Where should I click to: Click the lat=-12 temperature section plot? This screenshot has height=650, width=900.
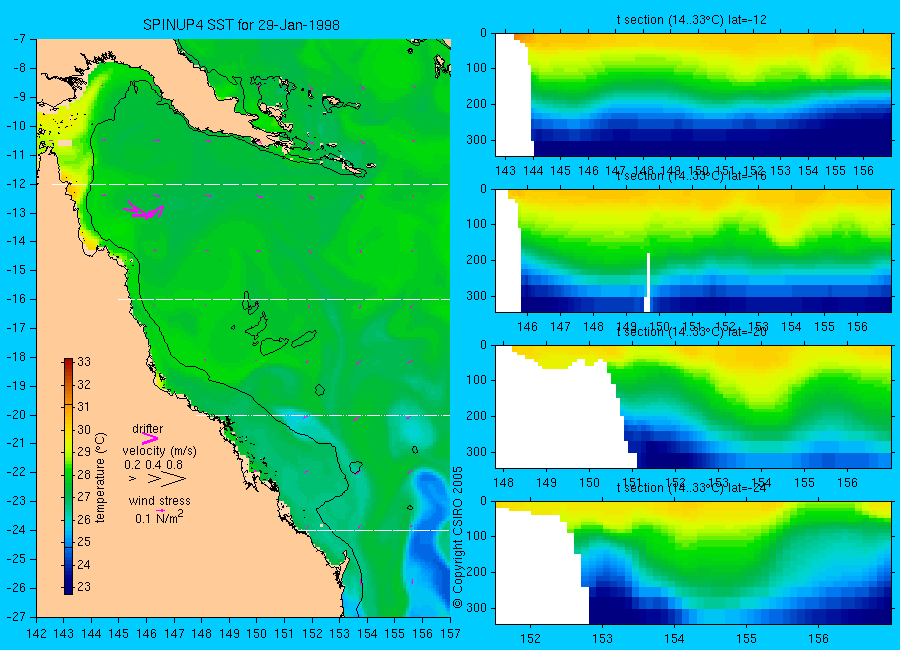point(693,95)
